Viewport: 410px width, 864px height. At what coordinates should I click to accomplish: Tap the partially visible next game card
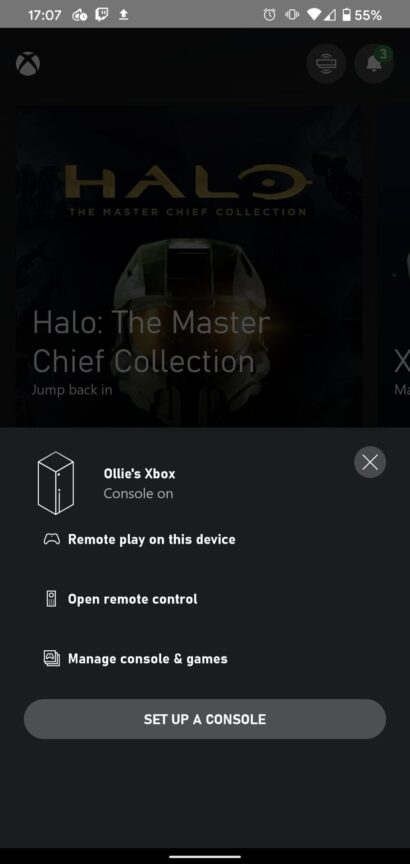point(393,264)
